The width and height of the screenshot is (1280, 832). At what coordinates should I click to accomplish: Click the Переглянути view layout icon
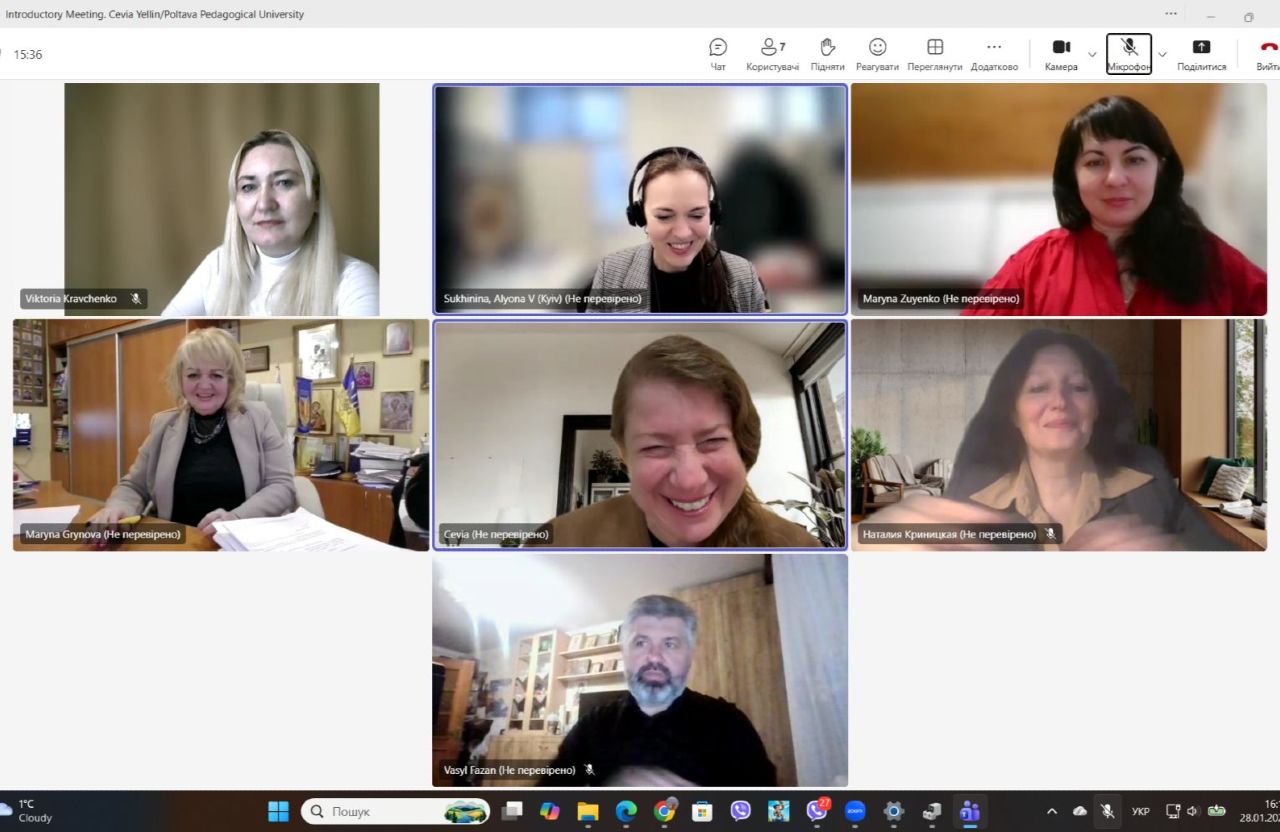tap(934, 54)
